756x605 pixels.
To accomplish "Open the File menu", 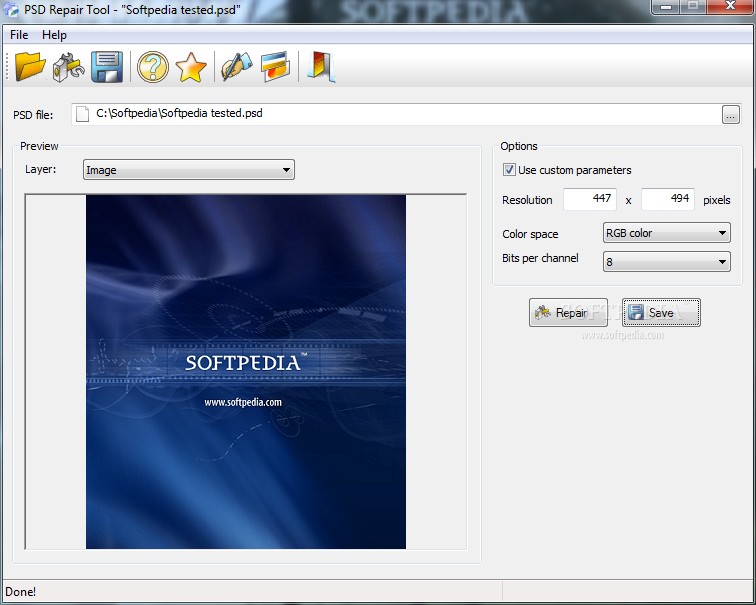I will tap(19, 35).
